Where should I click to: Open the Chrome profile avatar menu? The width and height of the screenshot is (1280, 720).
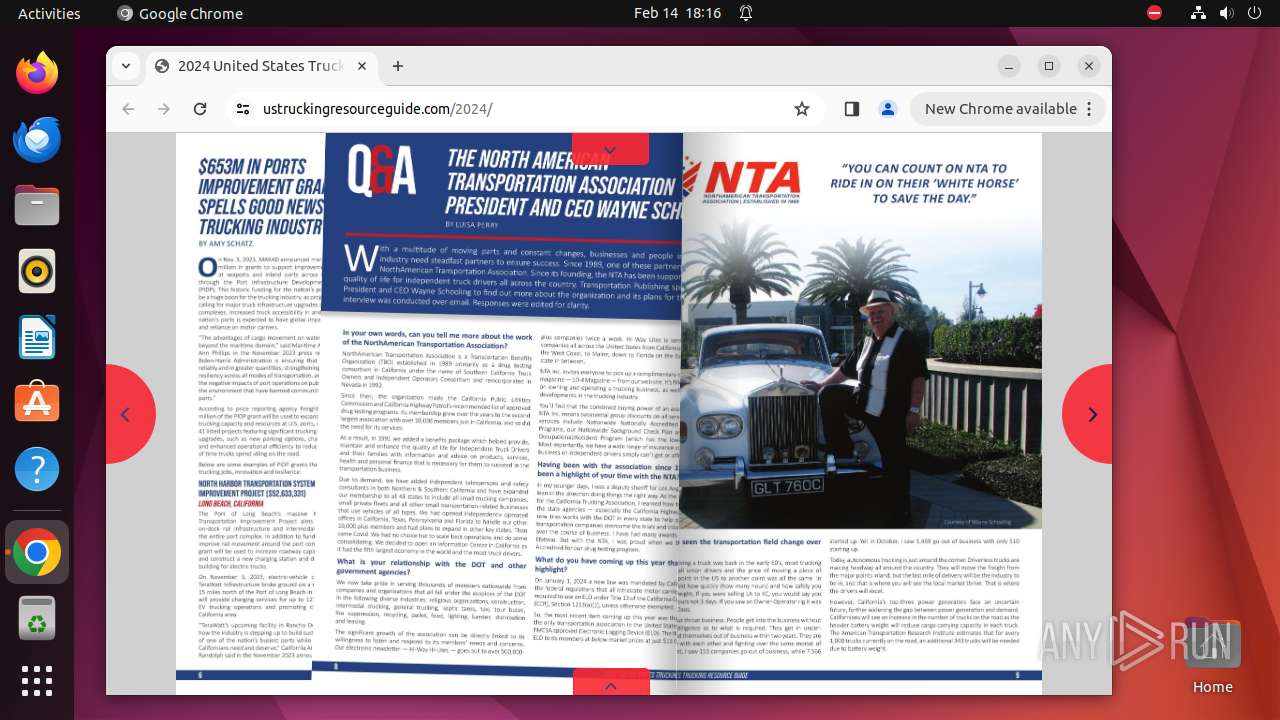point(888,109)
